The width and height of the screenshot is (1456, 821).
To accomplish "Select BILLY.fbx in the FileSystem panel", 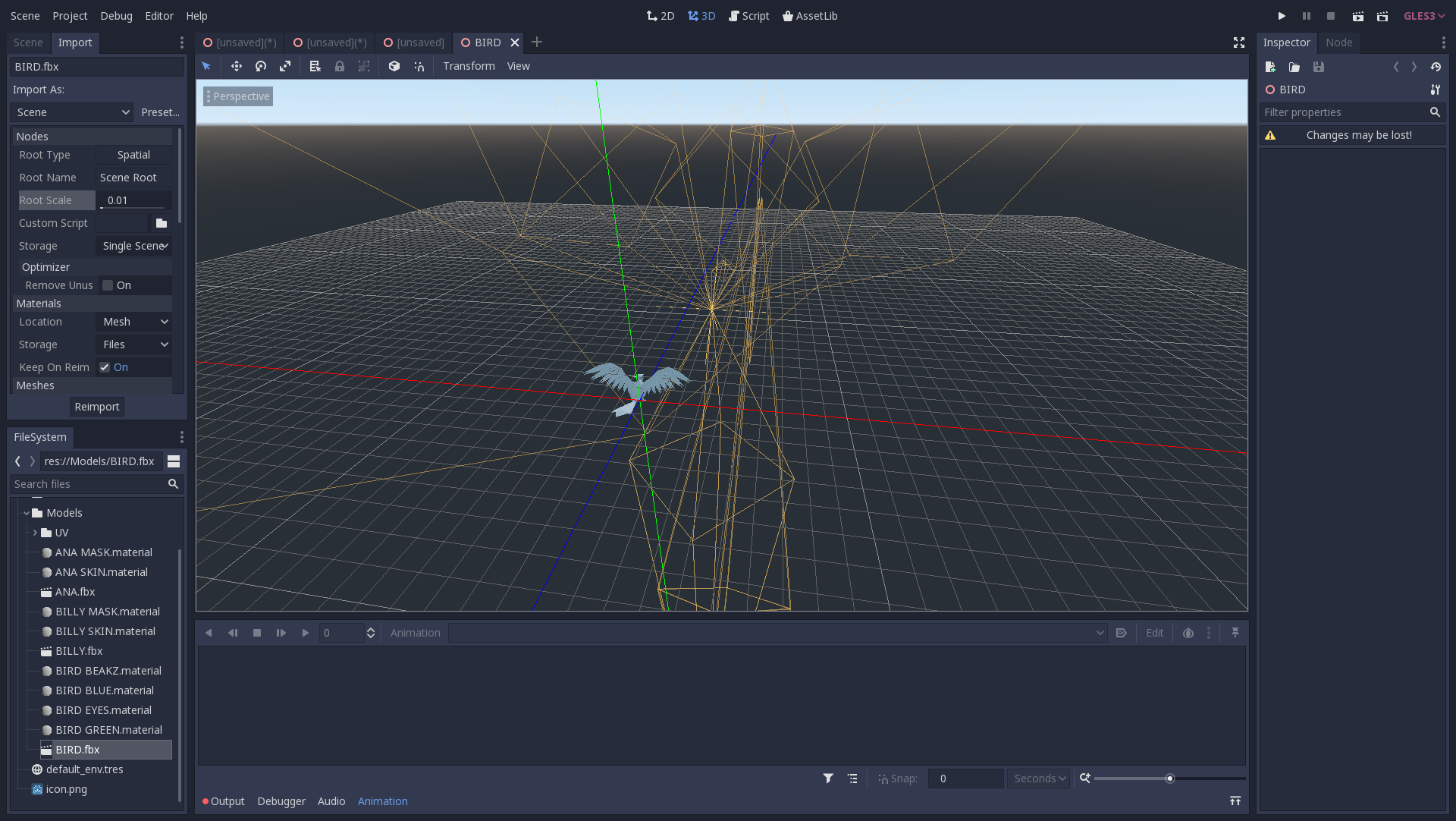I will pos(79,651).
